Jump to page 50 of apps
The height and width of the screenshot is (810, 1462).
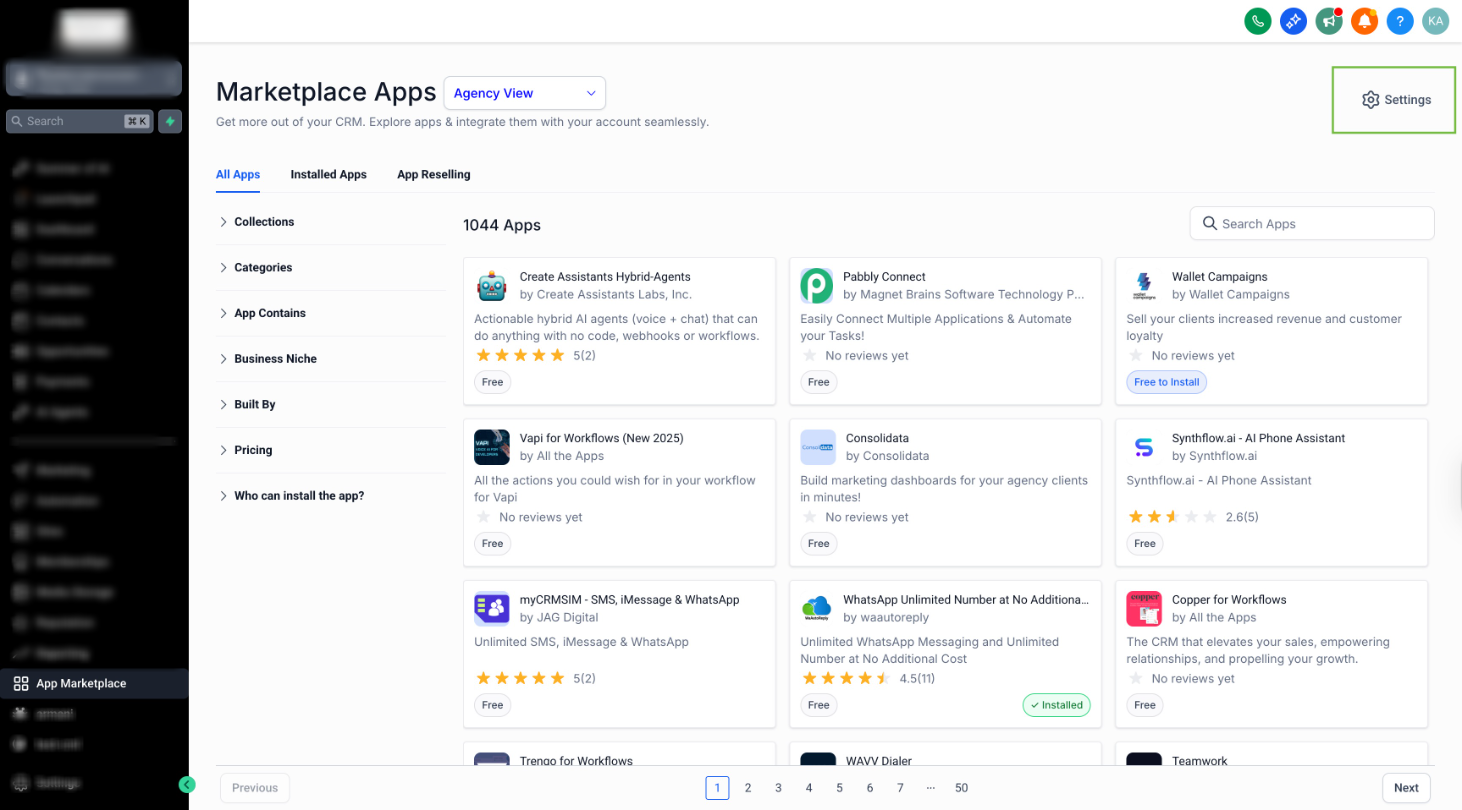point(961,788)
